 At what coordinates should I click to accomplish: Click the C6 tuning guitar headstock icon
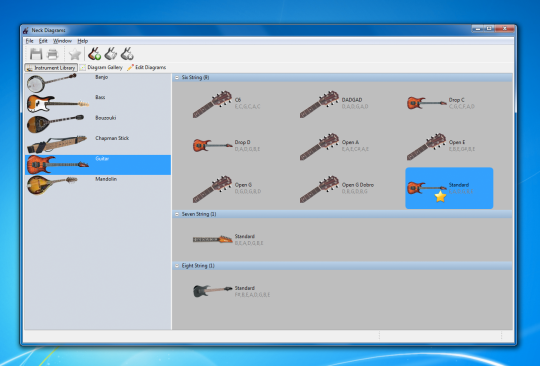pyautogui.click(x=212, y=104)
